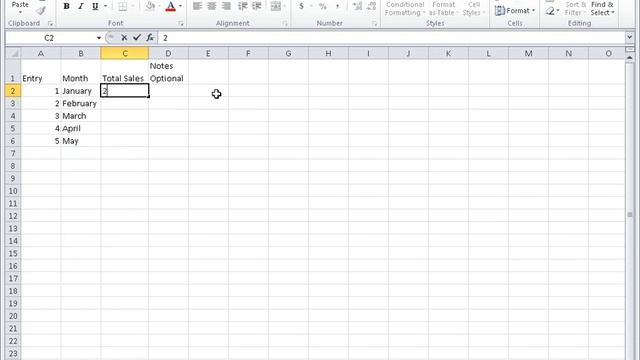The width and height of the screenshot is (640, 360).
Task: Open Find & Select menu
Action: point(602,9)
